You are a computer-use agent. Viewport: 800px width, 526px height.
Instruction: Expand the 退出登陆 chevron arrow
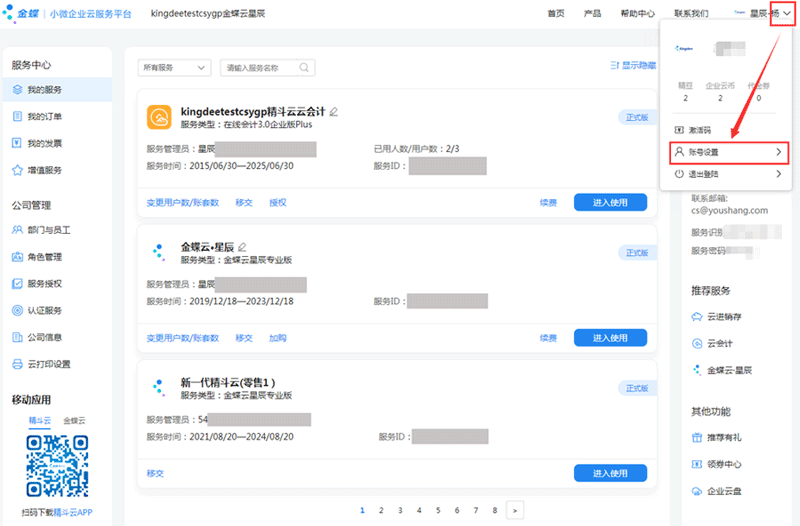coord(779,174)
